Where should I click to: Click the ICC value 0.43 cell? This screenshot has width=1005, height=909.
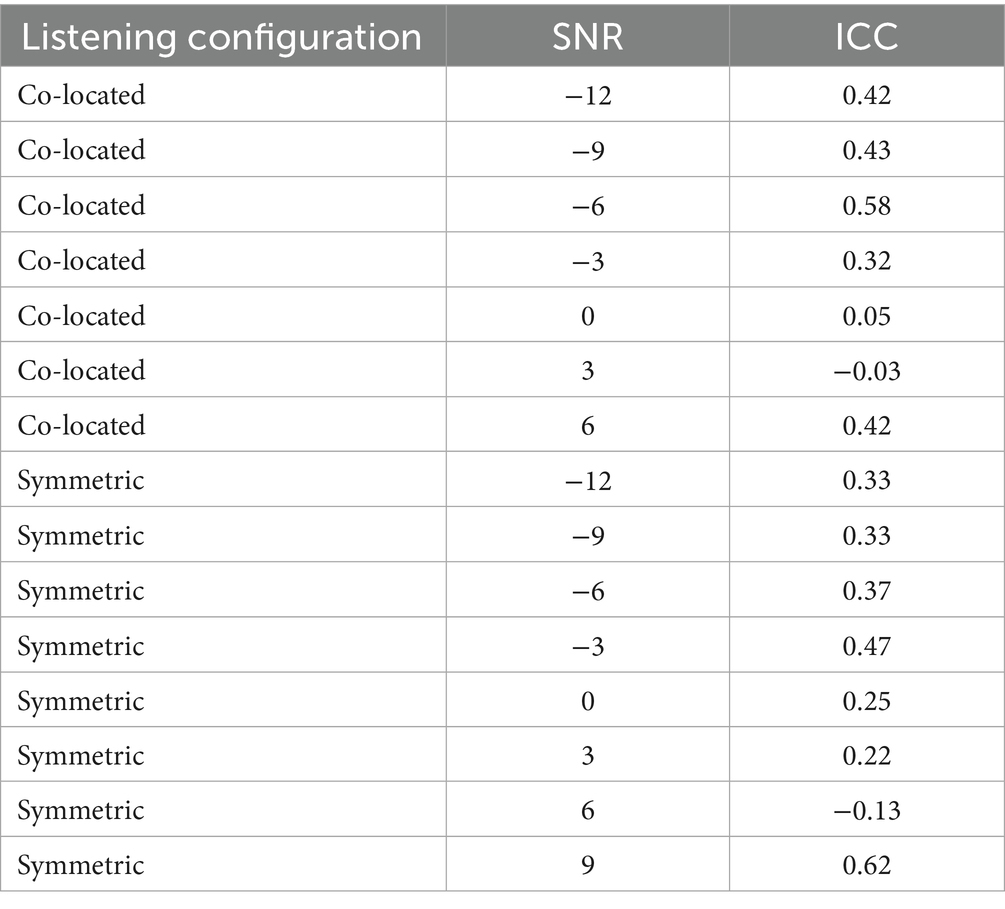[x=866, y=151]
